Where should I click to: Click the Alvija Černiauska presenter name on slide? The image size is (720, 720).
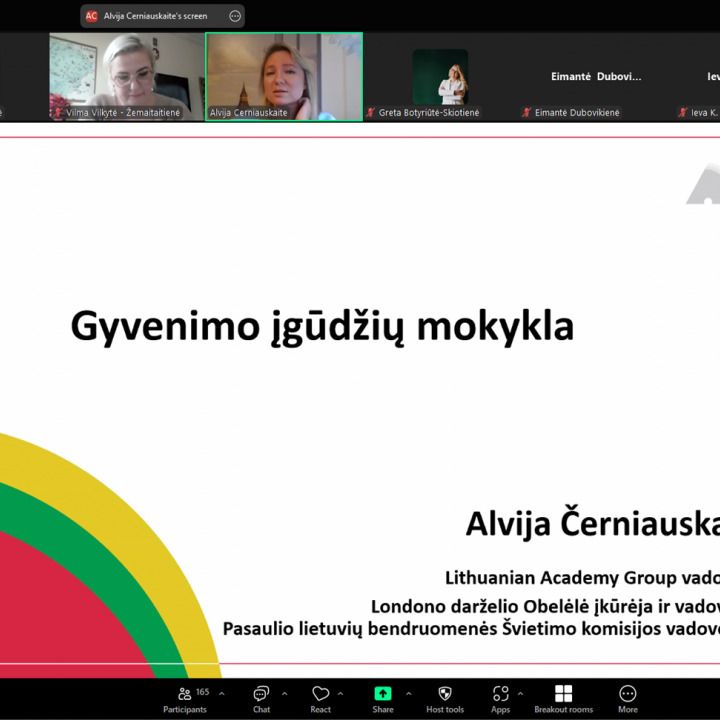pyautogui.click(x=593, y=523)
